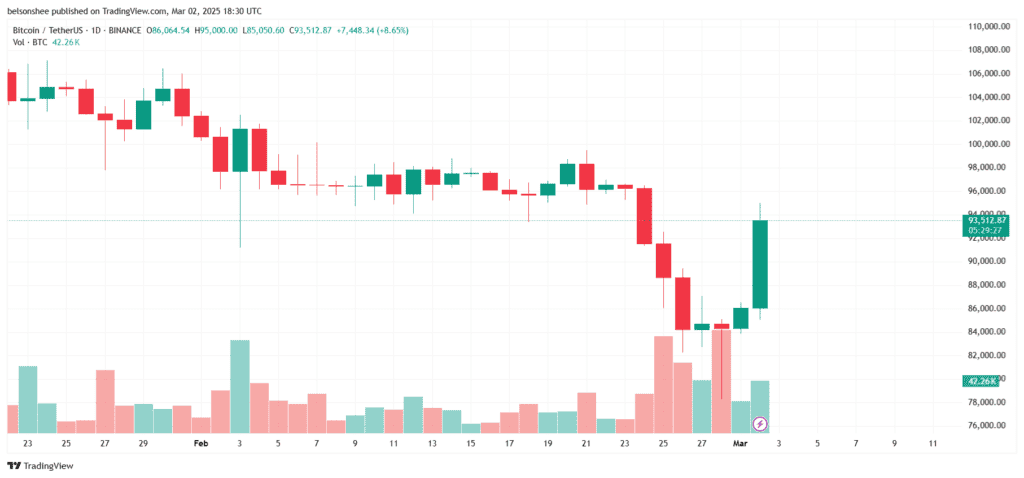Click the TradingView text wordmark
The width and height of the screenshot is (1024, 478).
[x=48, y=466]
